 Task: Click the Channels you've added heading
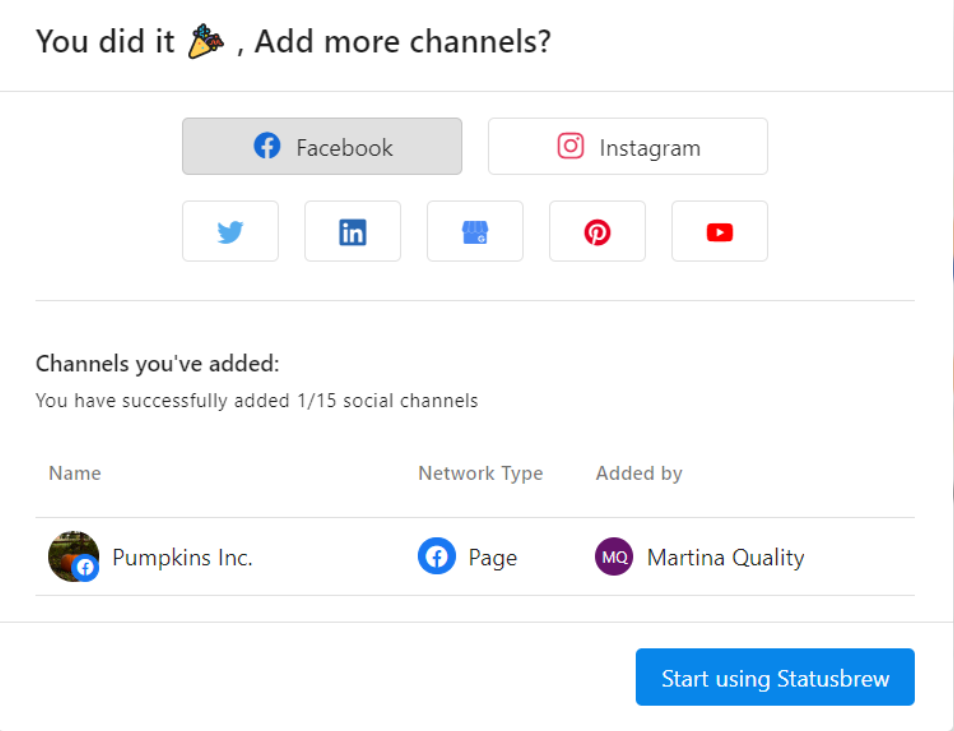tap(158, 363)
